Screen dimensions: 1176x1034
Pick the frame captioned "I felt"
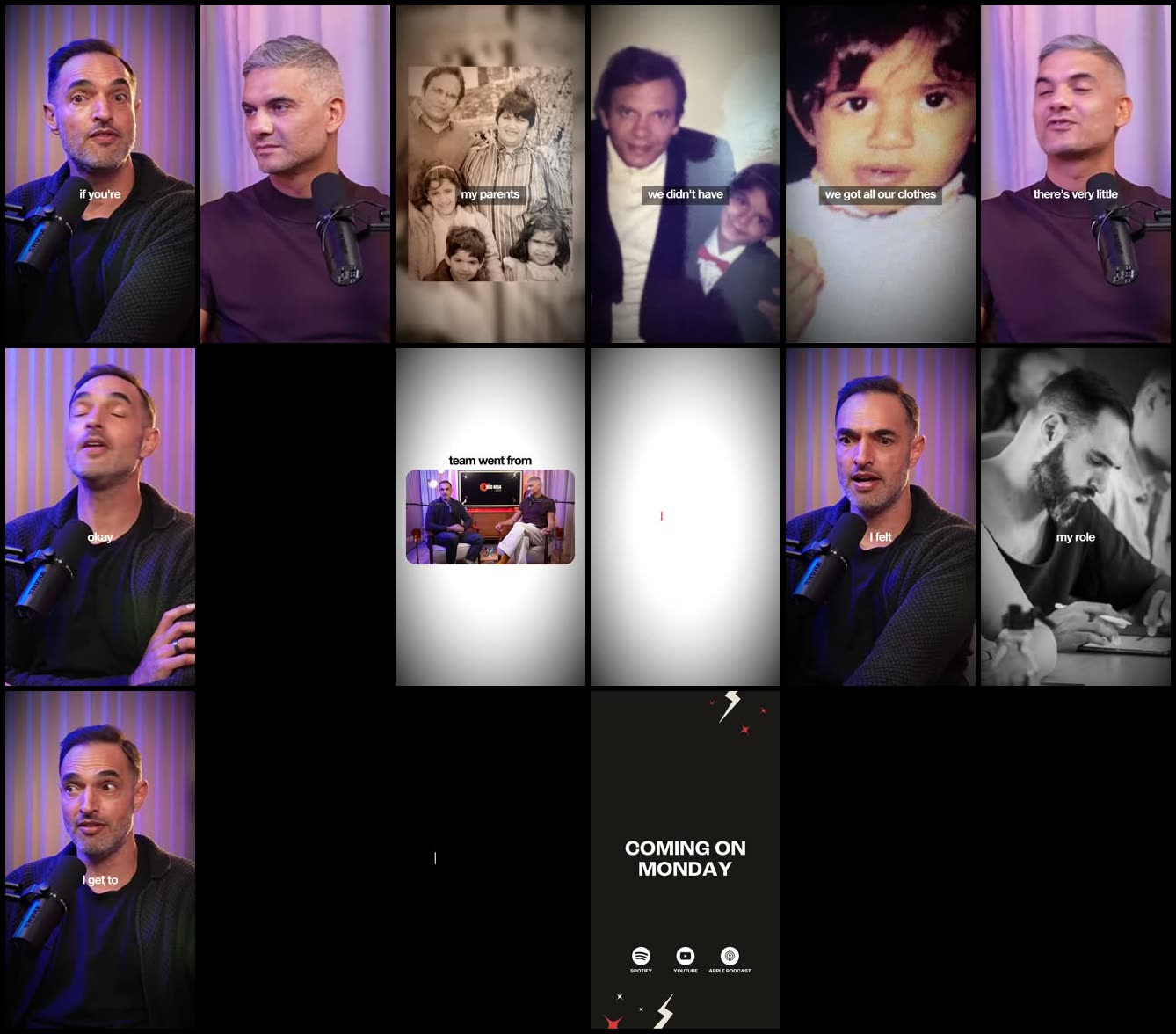[x=881, y=517]
